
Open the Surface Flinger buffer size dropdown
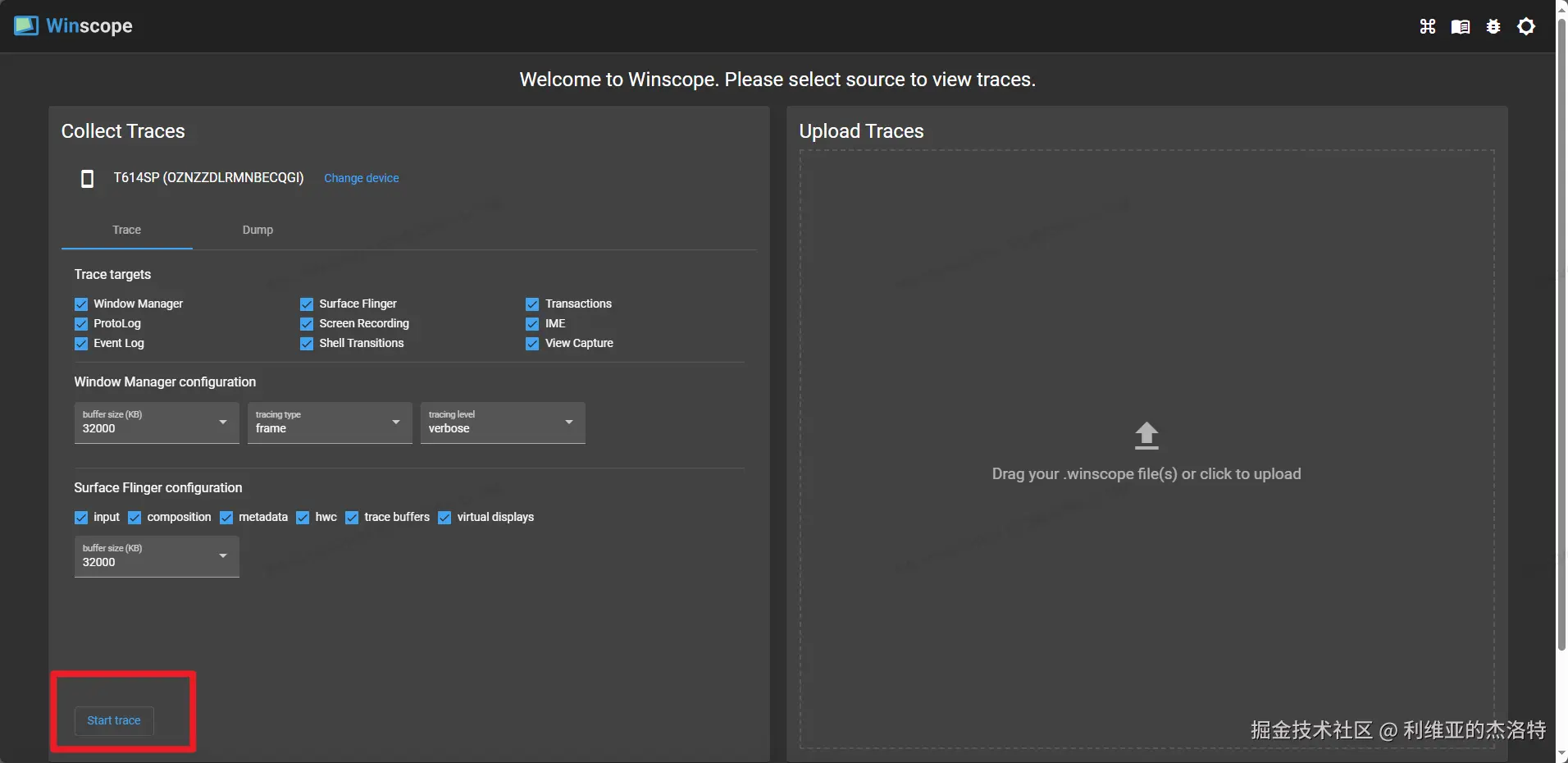tap(157, 556)
